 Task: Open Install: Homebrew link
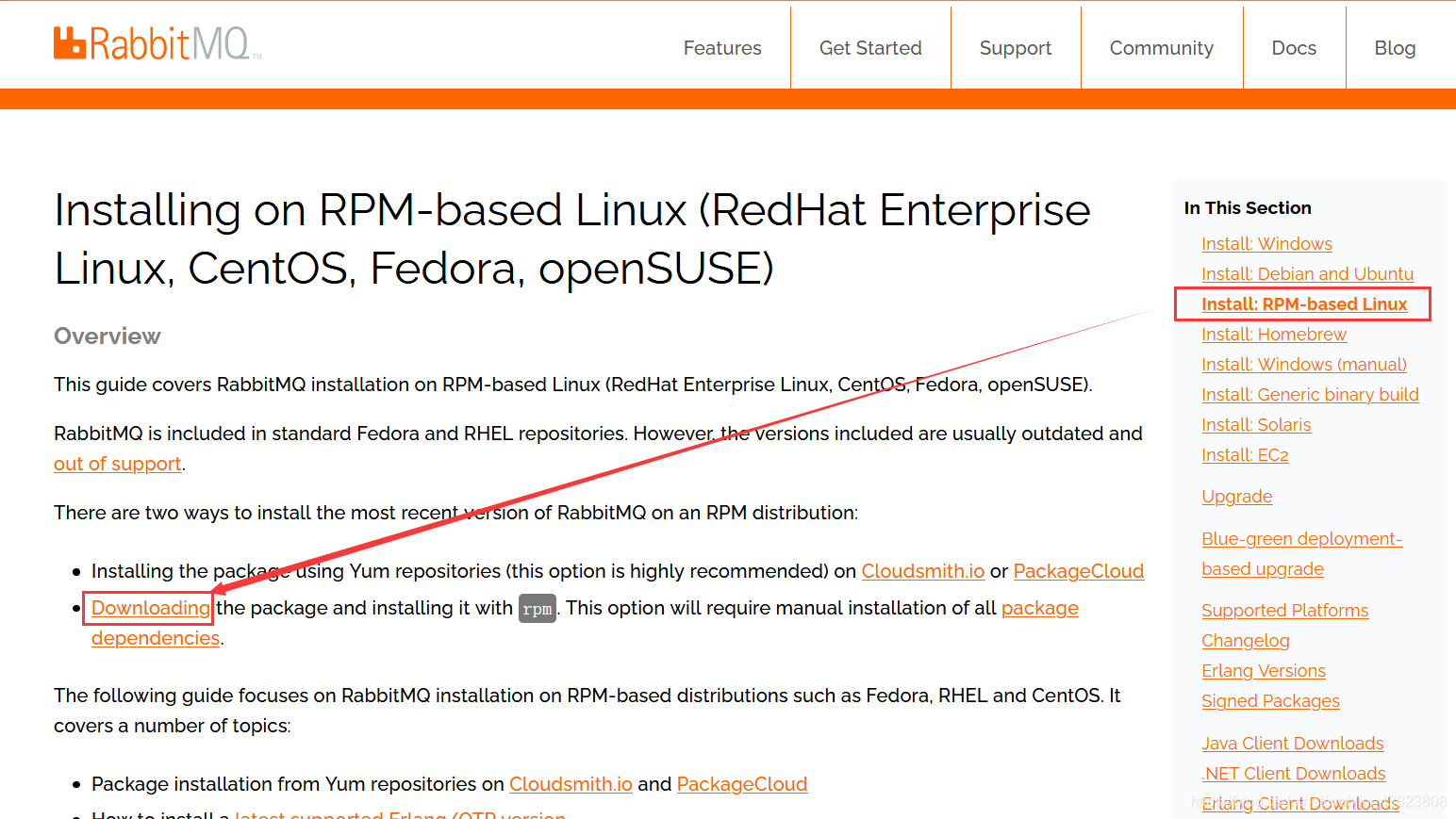[1274, 335]
